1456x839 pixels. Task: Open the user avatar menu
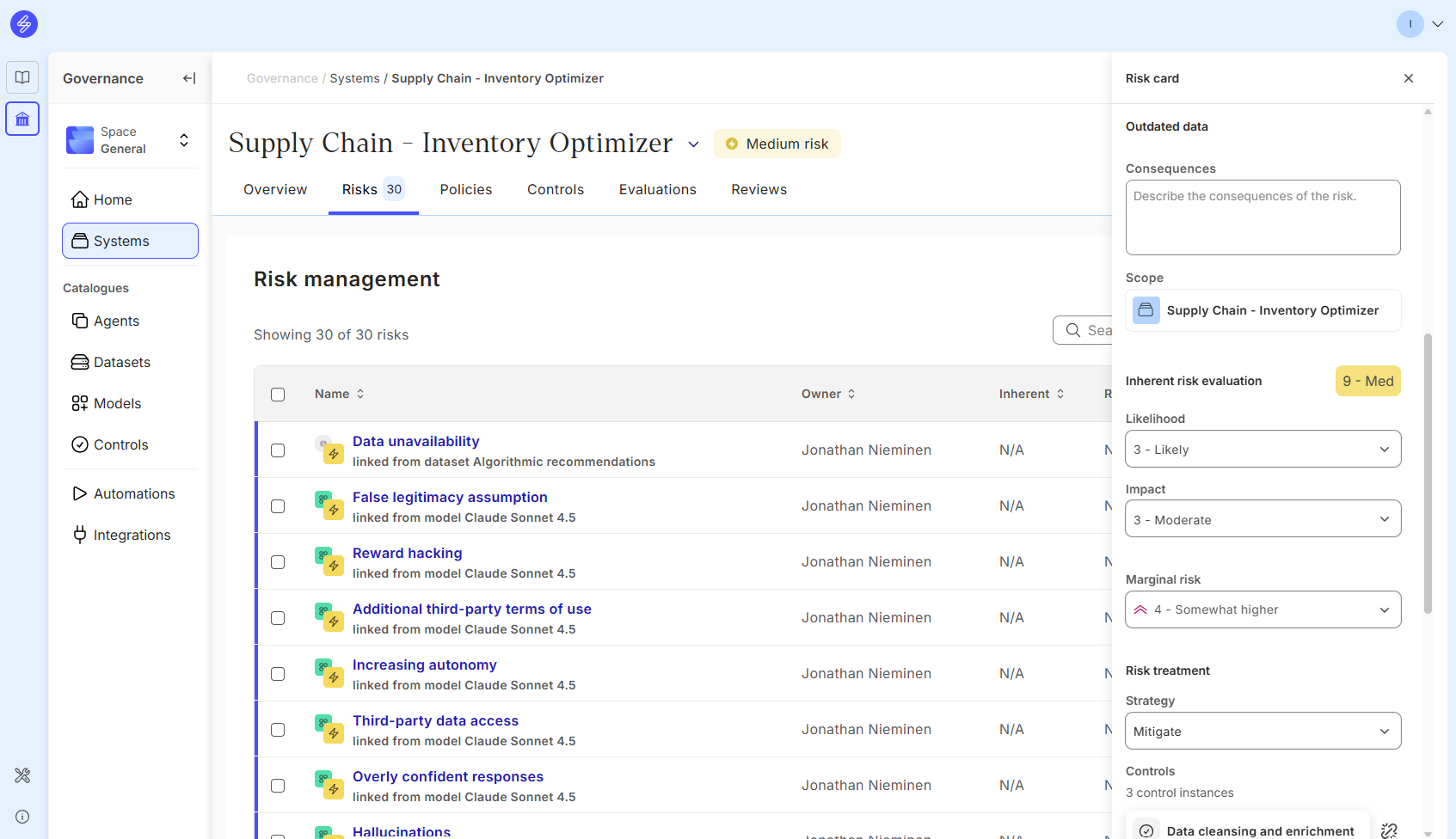(1420, 24)
